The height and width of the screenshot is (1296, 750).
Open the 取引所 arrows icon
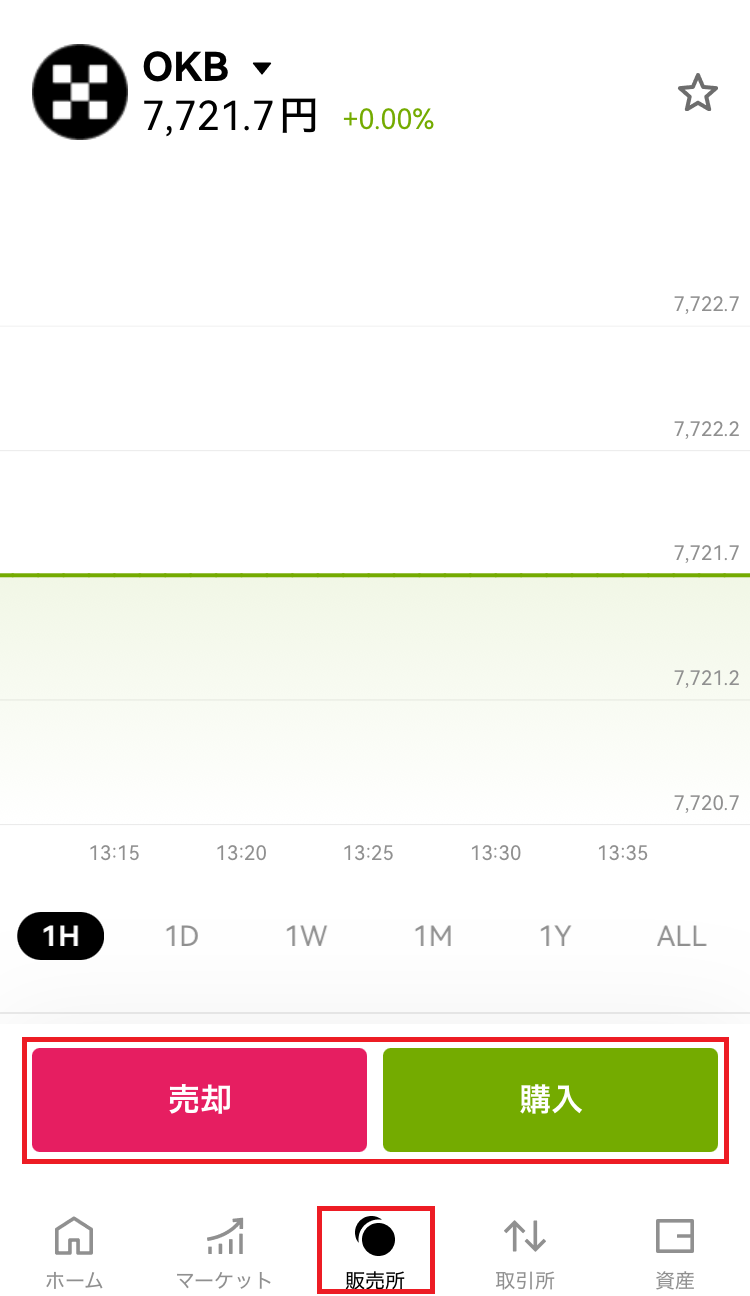point(525,1237)
